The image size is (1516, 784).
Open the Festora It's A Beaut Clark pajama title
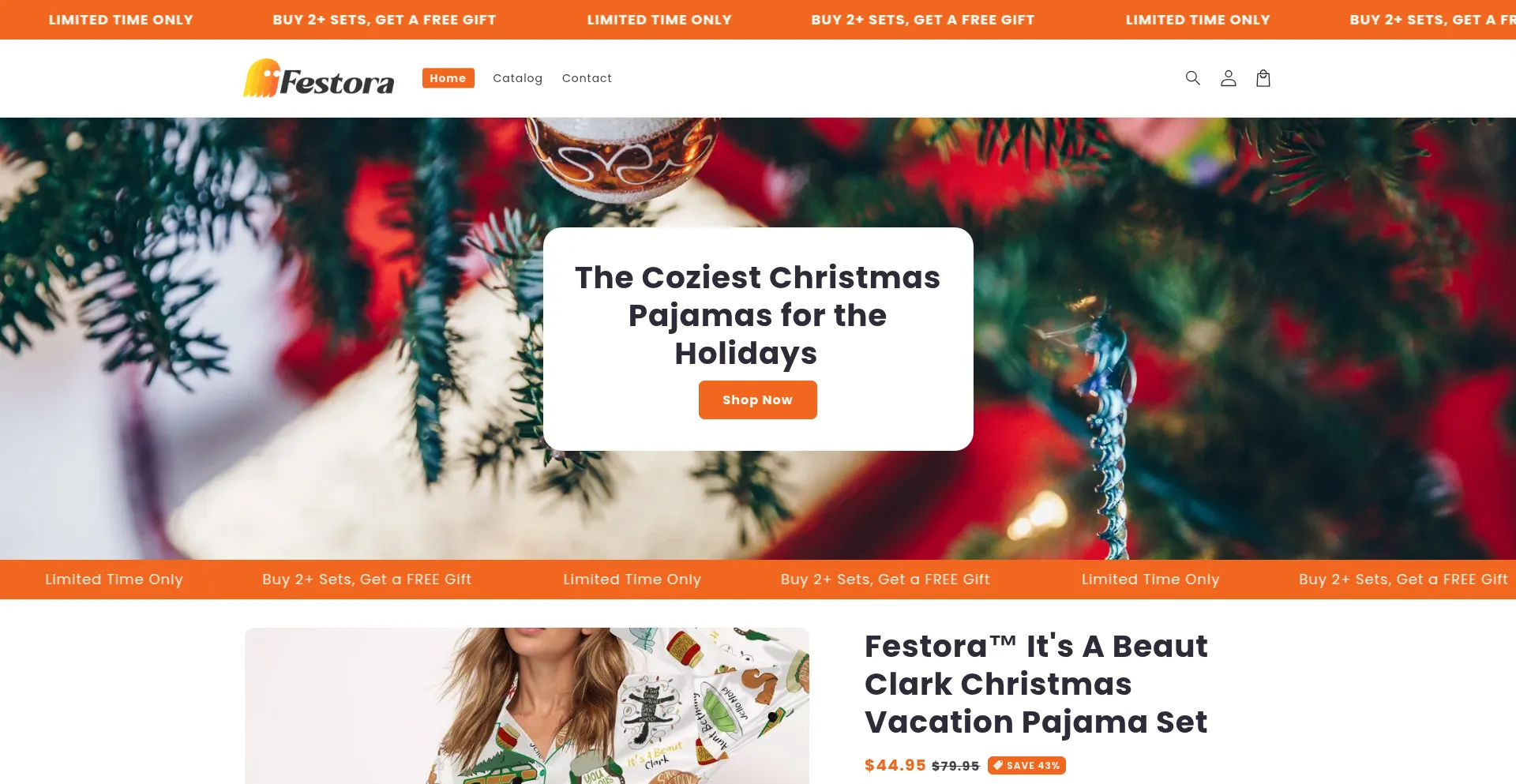(x=1036, y=684)
